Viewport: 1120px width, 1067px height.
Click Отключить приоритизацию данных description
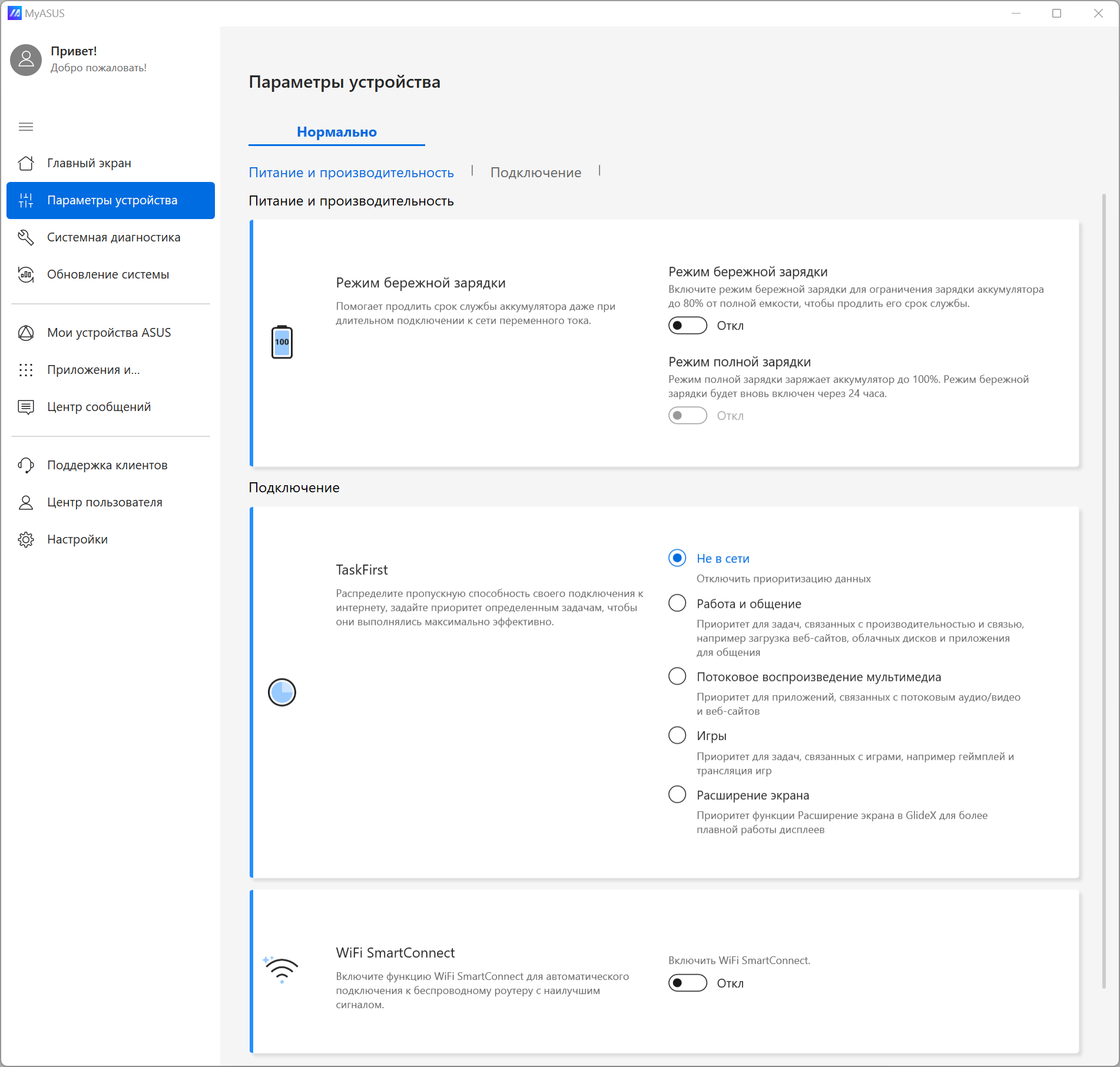pos(783,579)
